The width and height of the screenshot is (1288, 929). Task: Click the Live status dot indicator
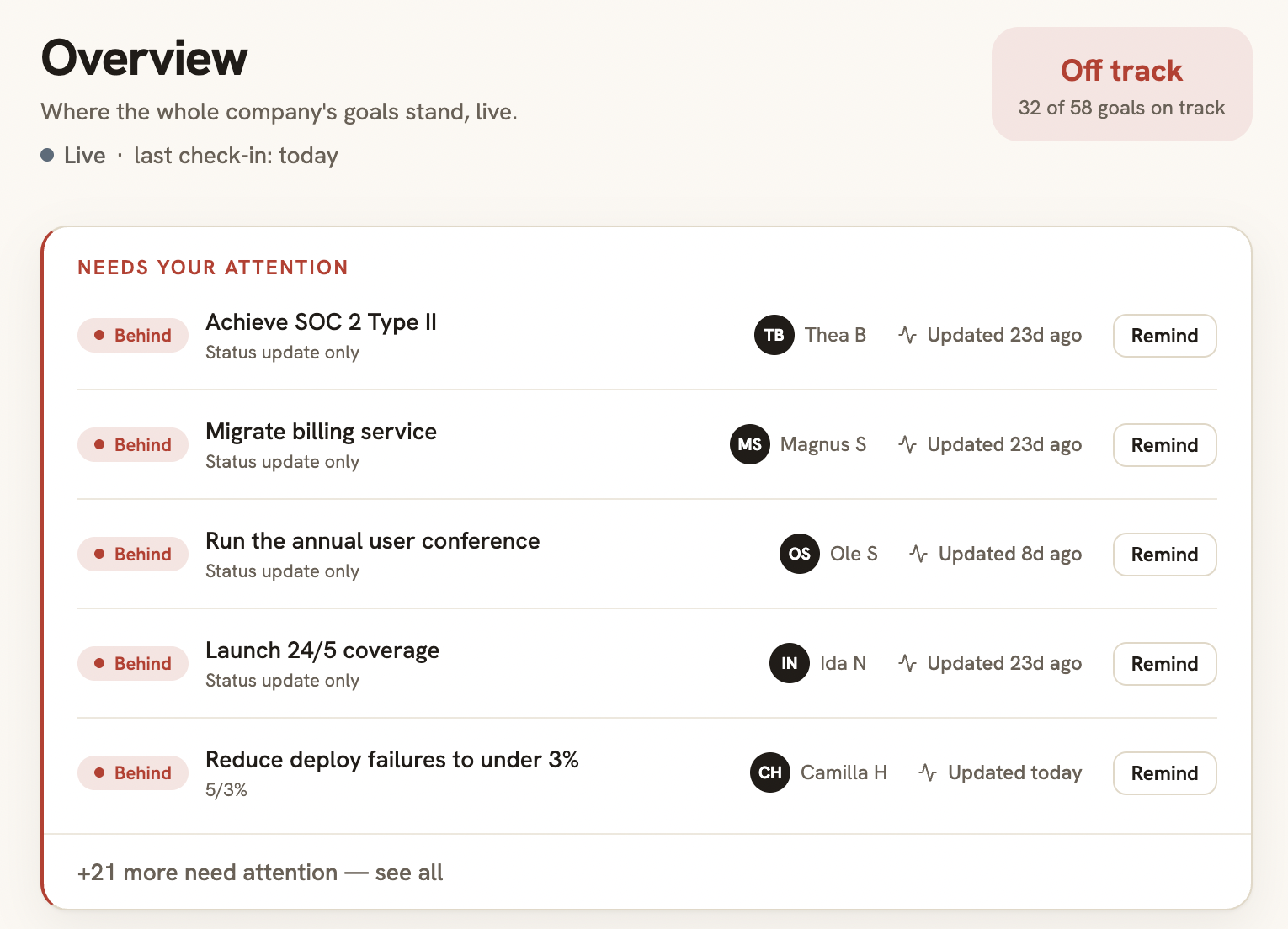pos(48,155)
